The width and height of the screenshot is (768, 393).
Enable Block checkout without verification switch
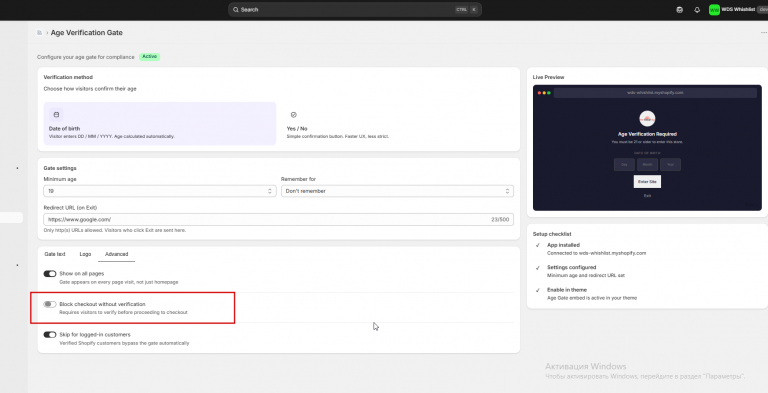click(x=50, y=304)
